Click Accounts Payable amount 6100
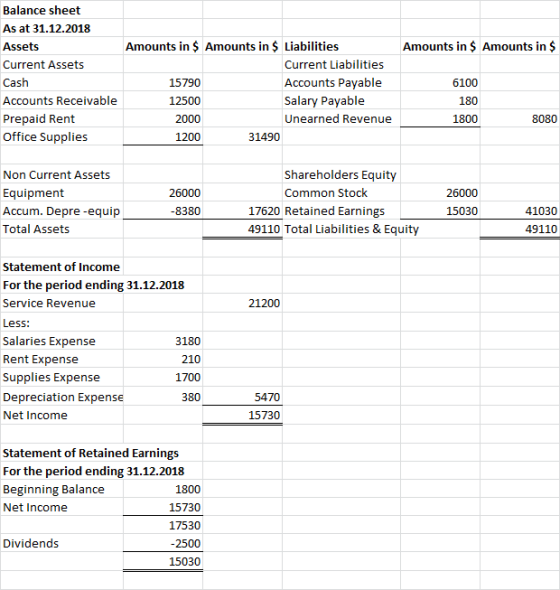Viewport: 560px width, 590px height. [465, 82]
